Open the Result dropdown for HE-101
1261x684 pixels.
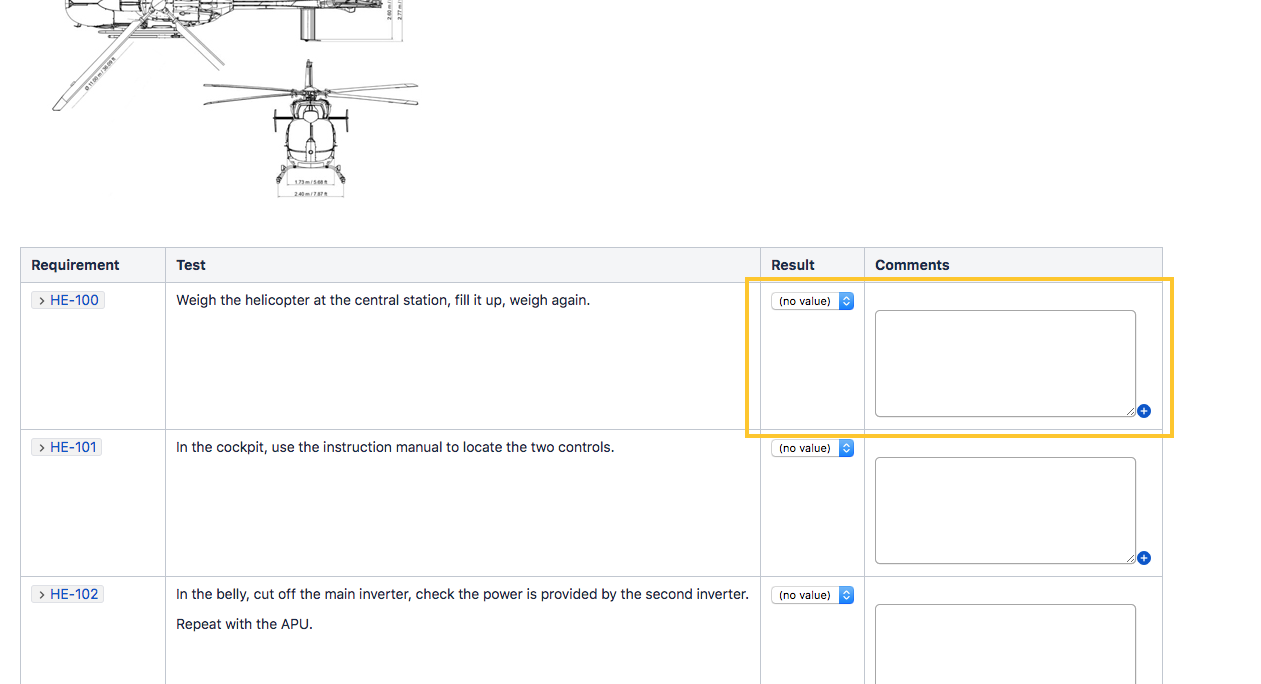(812, 448)
